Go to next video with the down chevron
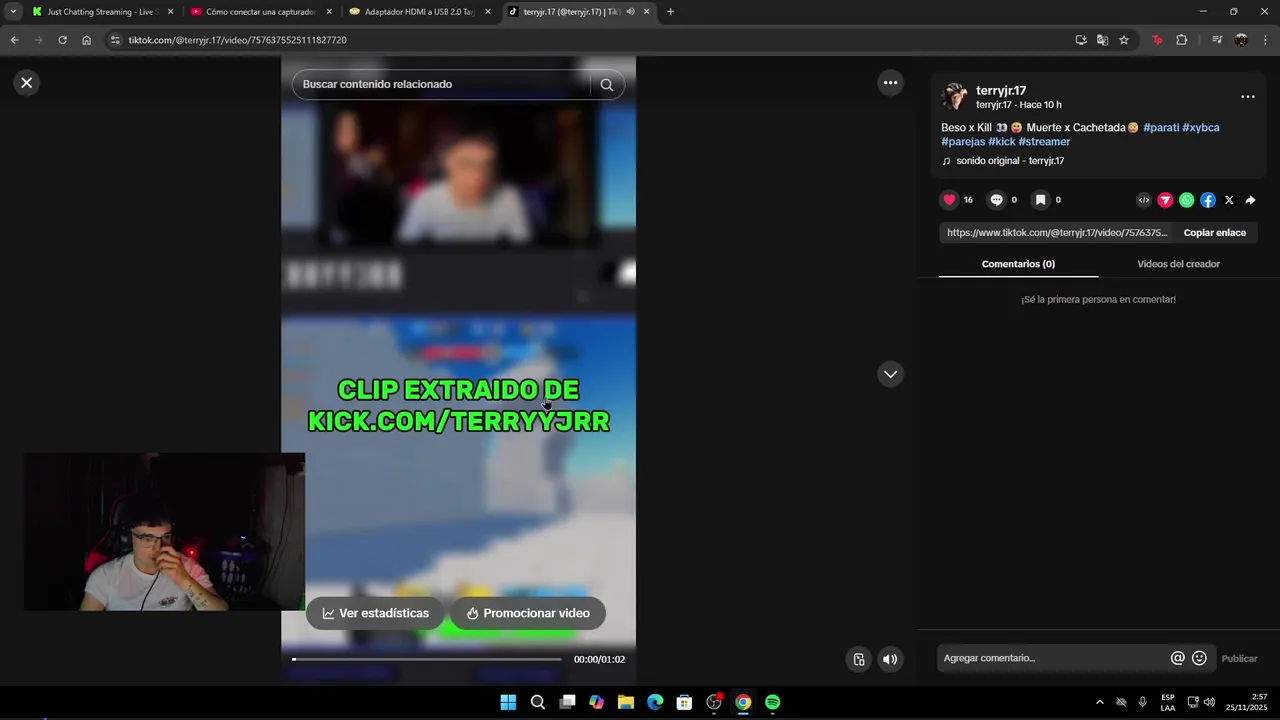The height and width of the screenshot is (720, 1280). [x=890, y=374]
